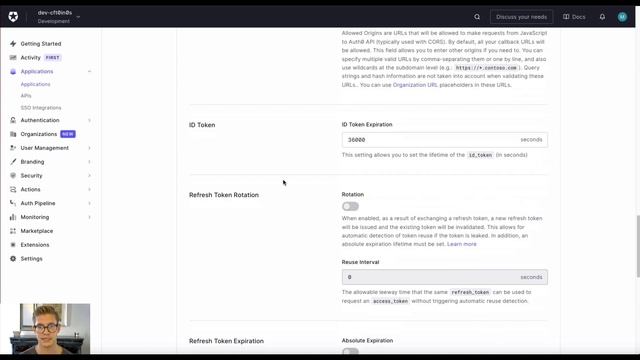Open the Settings menu item
Image resolution: width=640 pixels, height=360 pixels.
click(31, 259)
